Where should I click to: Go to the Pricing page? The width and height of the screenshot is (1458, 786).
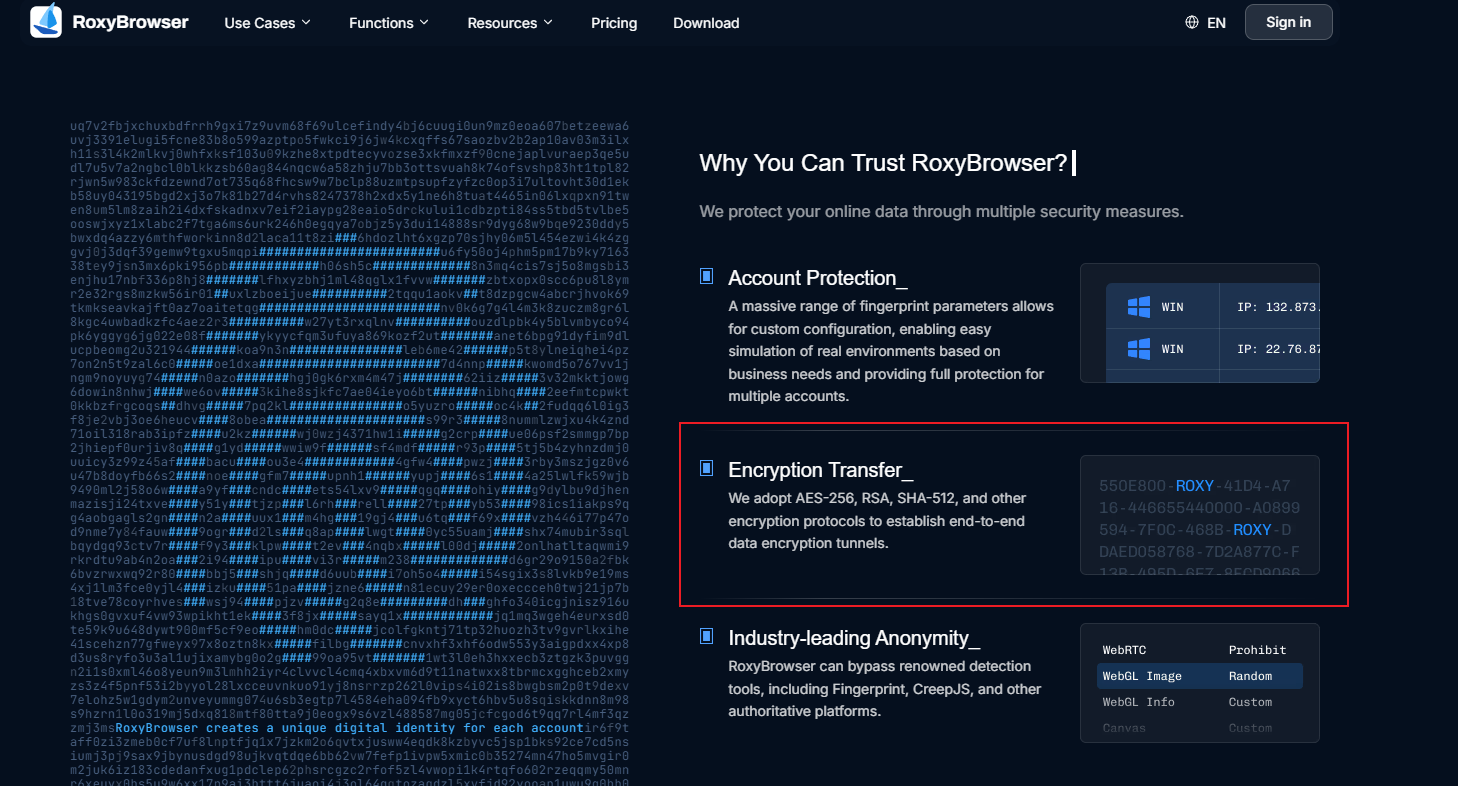click(614, 23)
